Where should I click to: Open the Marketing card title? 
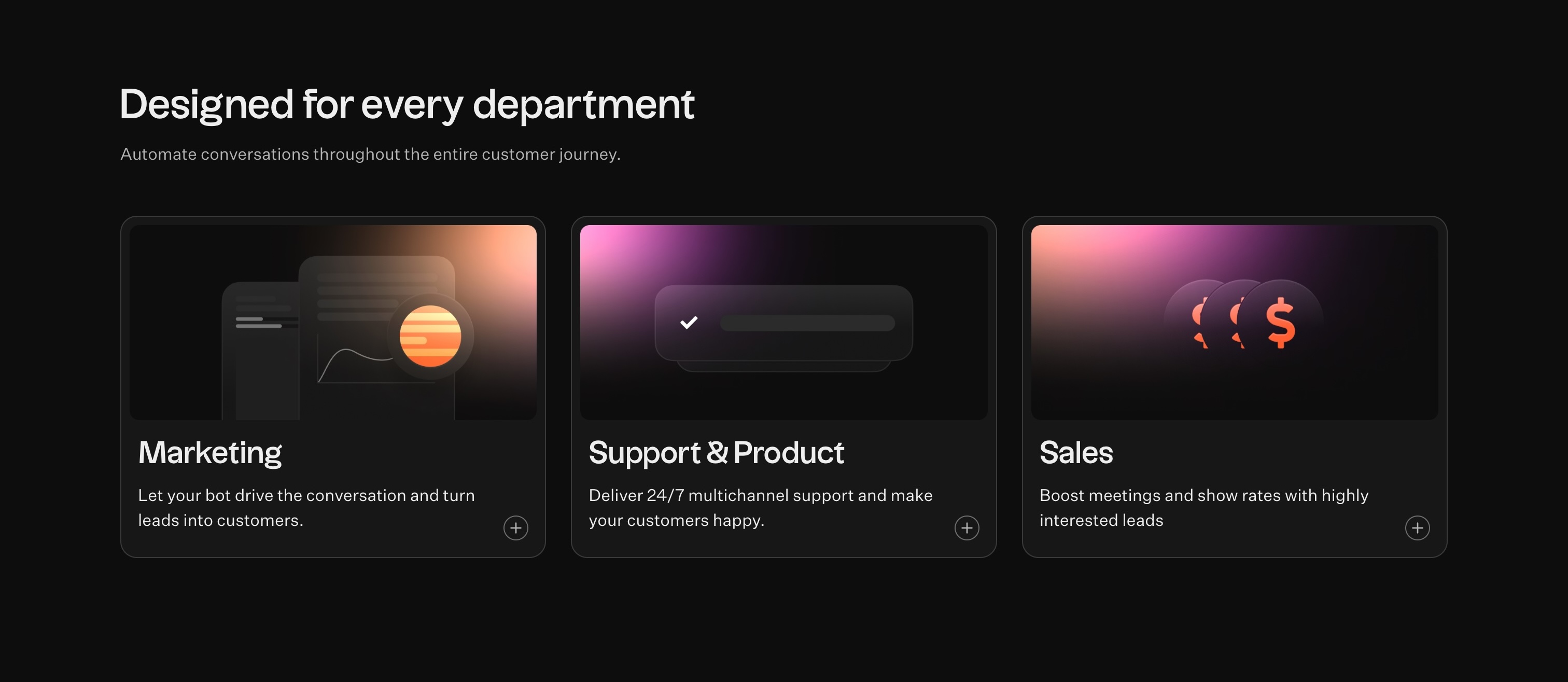click(x=210, y=452)
